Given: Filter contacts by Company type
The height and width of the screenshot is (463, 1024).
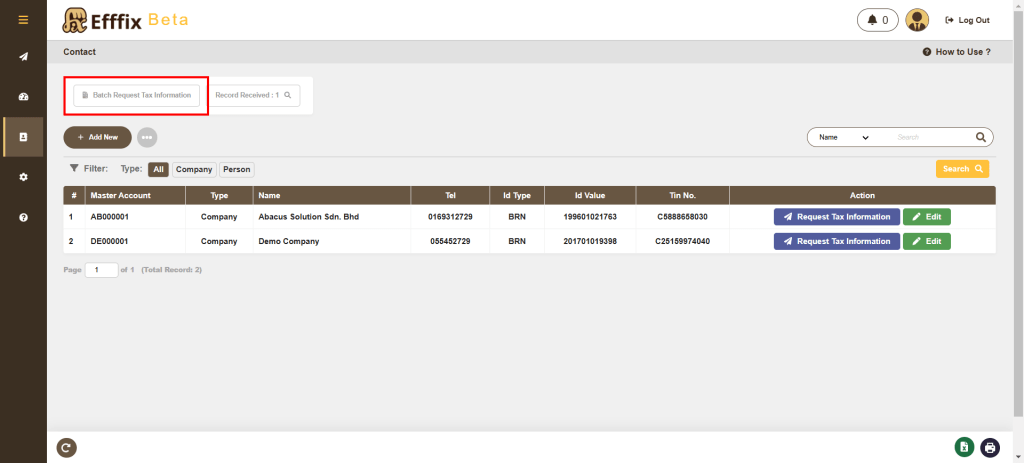Looking at the screenshot, I should tap(194, 170).
